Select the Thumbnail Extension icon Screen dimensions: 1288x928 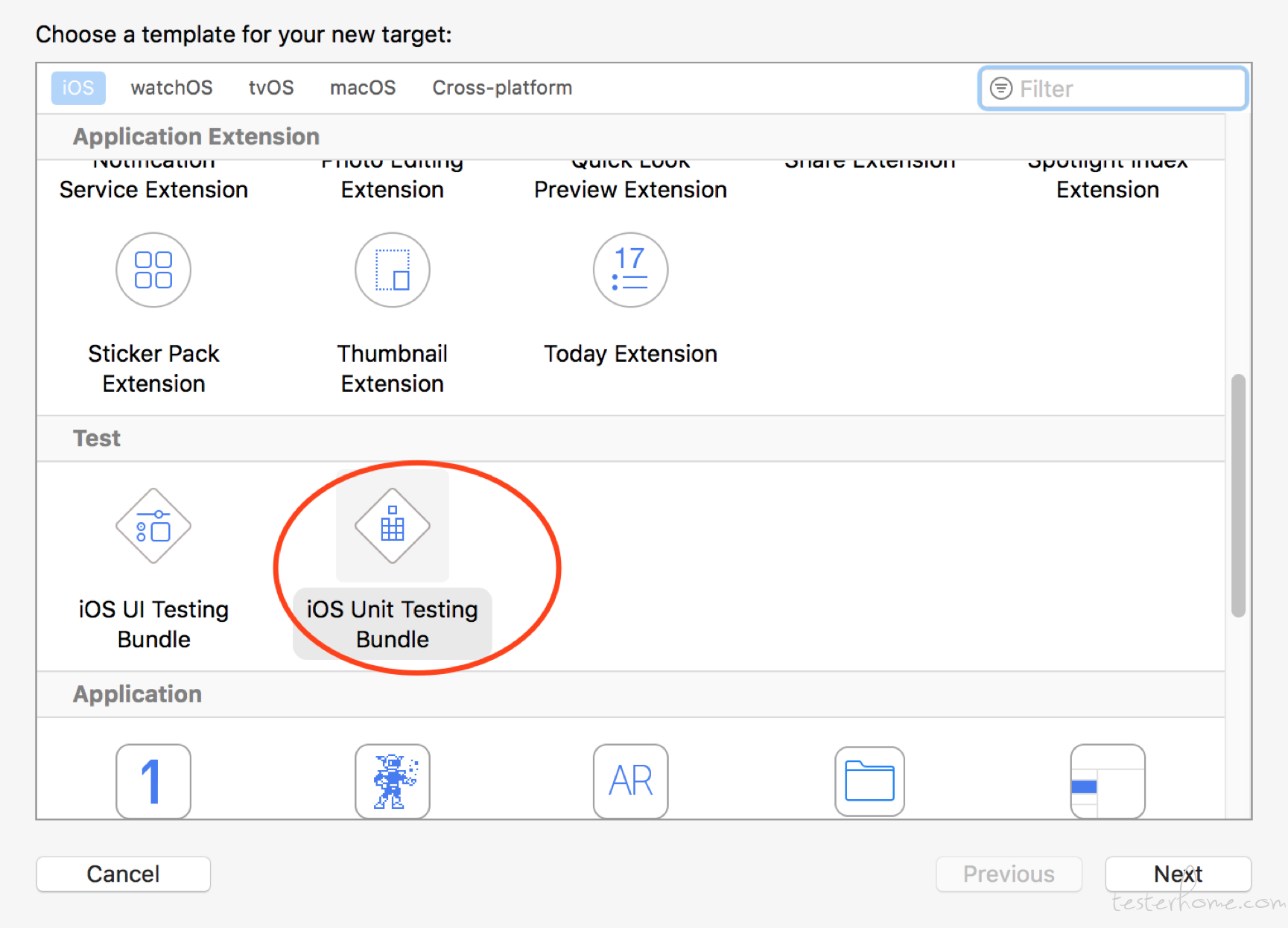point(393,270)
